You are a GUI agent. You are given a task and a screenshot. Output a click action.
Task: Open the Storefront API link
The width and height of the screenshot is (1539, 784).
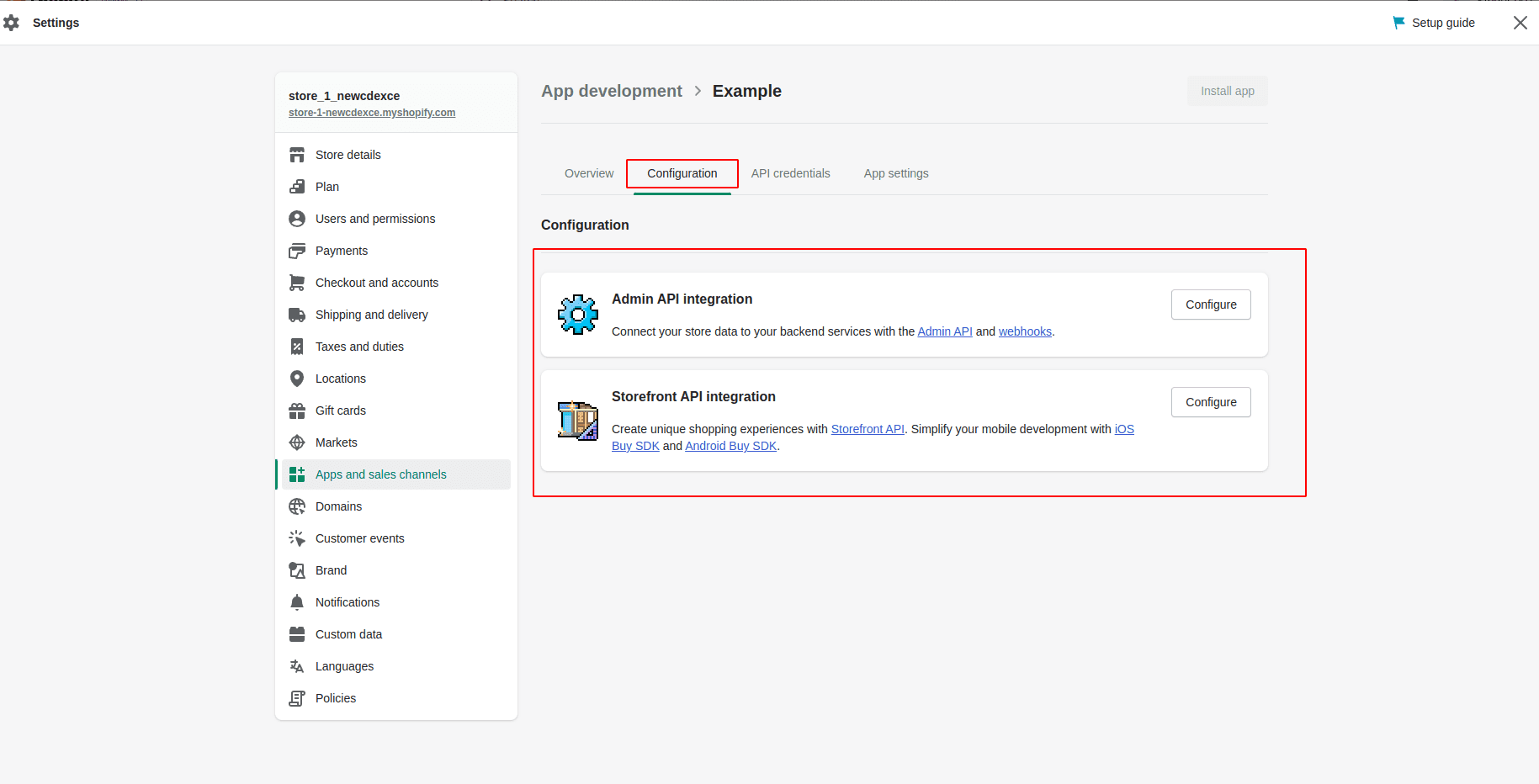click(x=868, y=429)
